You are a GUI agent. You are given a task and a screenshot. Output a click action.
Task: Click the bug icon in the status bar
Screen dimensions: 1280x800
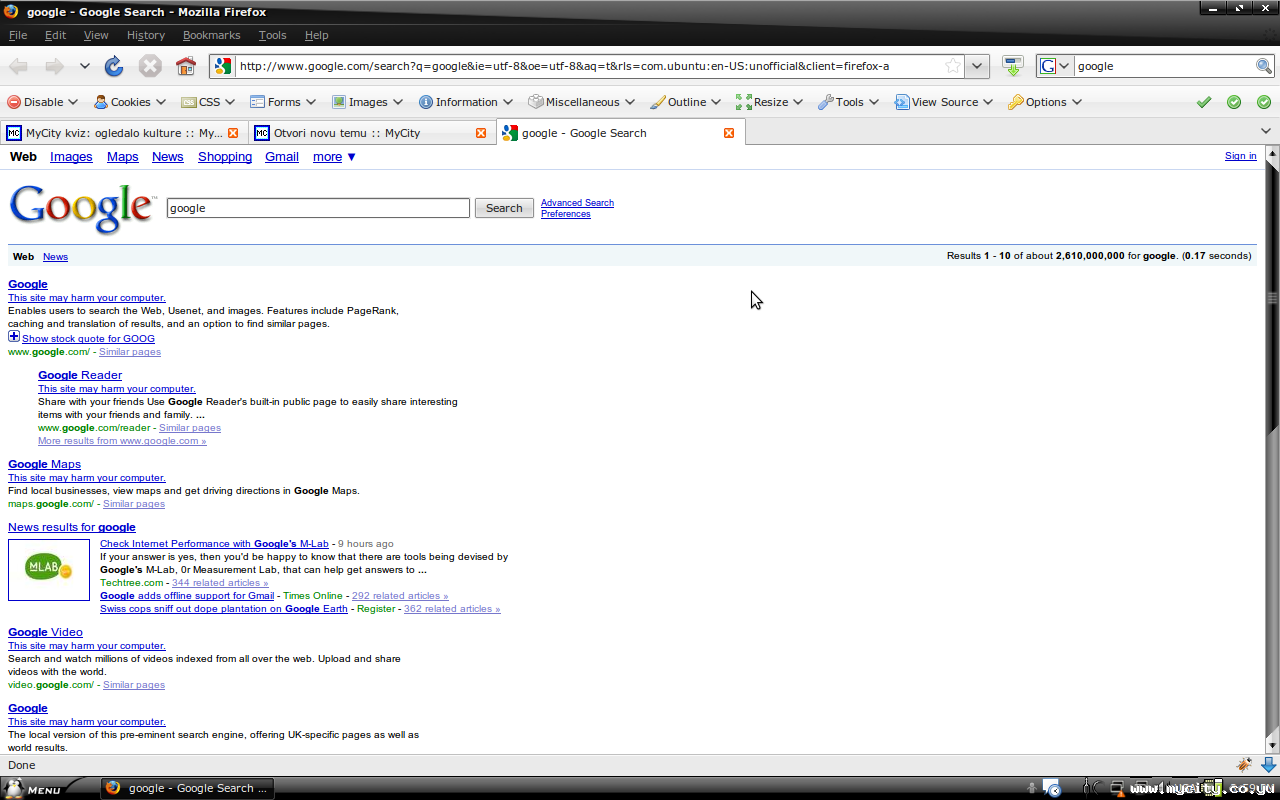click(x=1244, y=765)
